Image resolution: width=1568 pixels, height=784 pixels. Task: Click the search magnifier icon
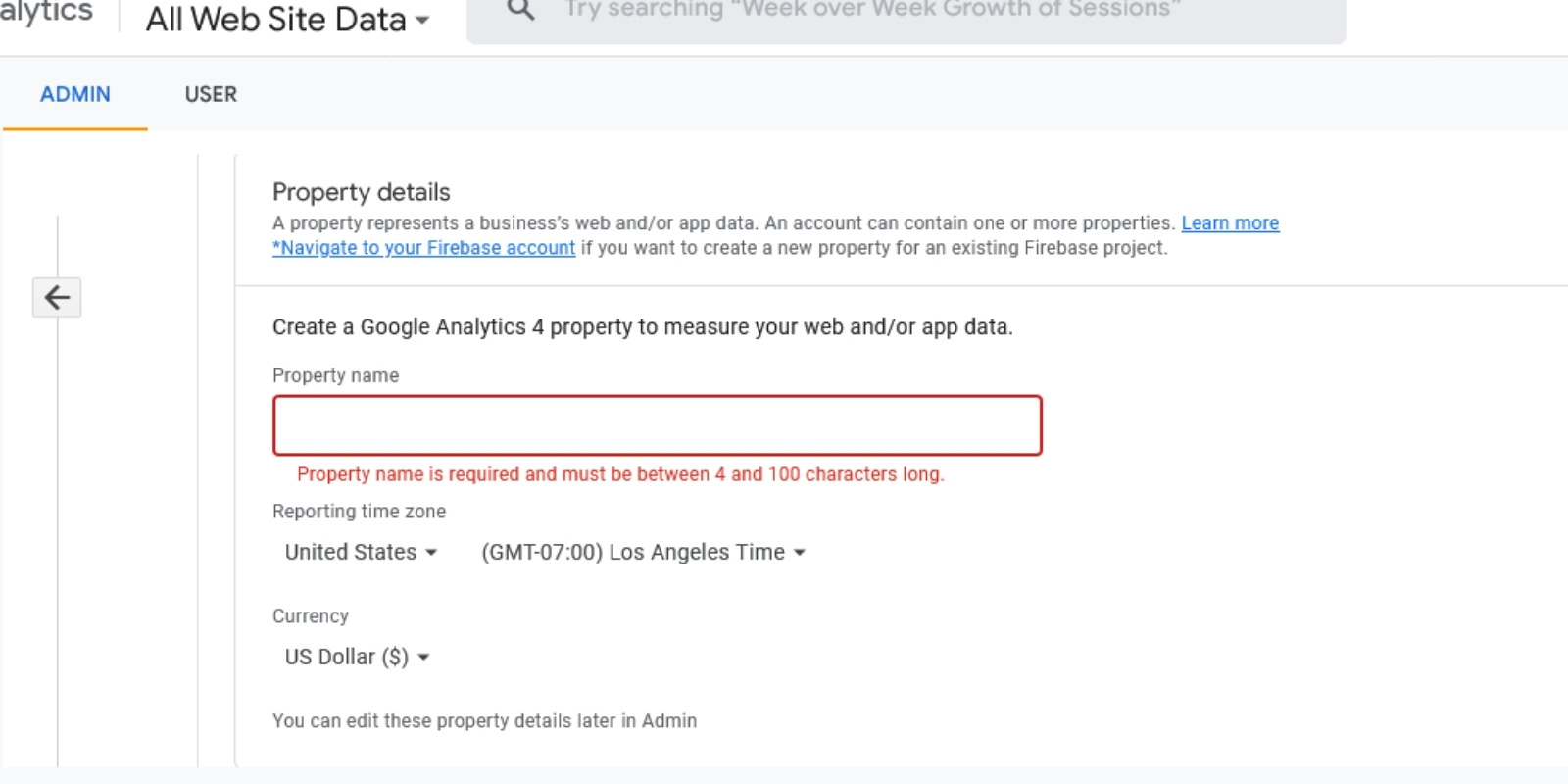[519, 10]
